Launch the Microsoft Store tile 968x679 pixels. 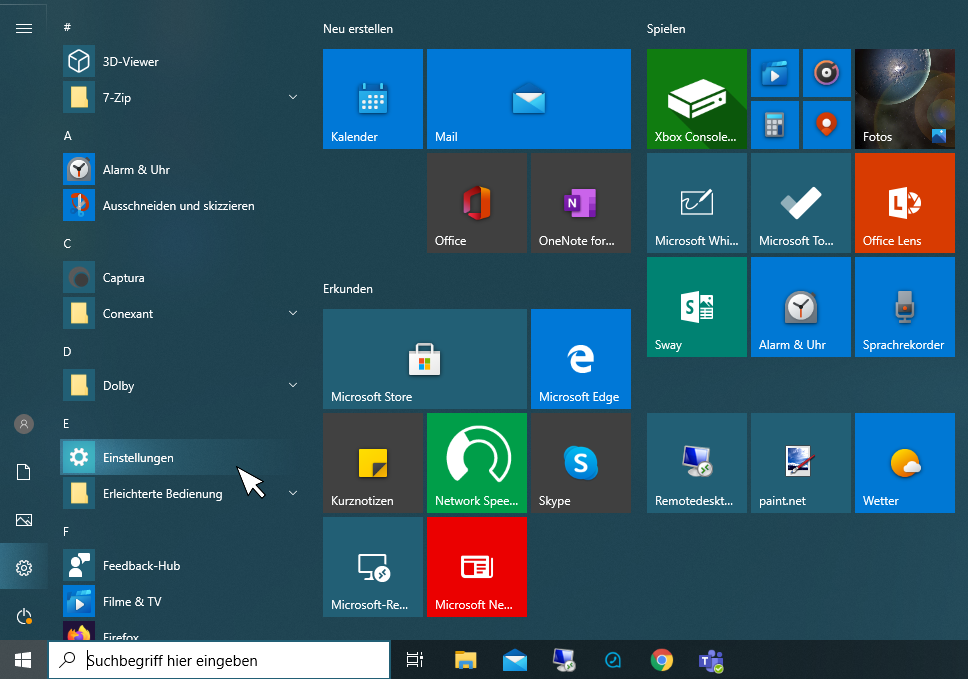coord(424,359)
